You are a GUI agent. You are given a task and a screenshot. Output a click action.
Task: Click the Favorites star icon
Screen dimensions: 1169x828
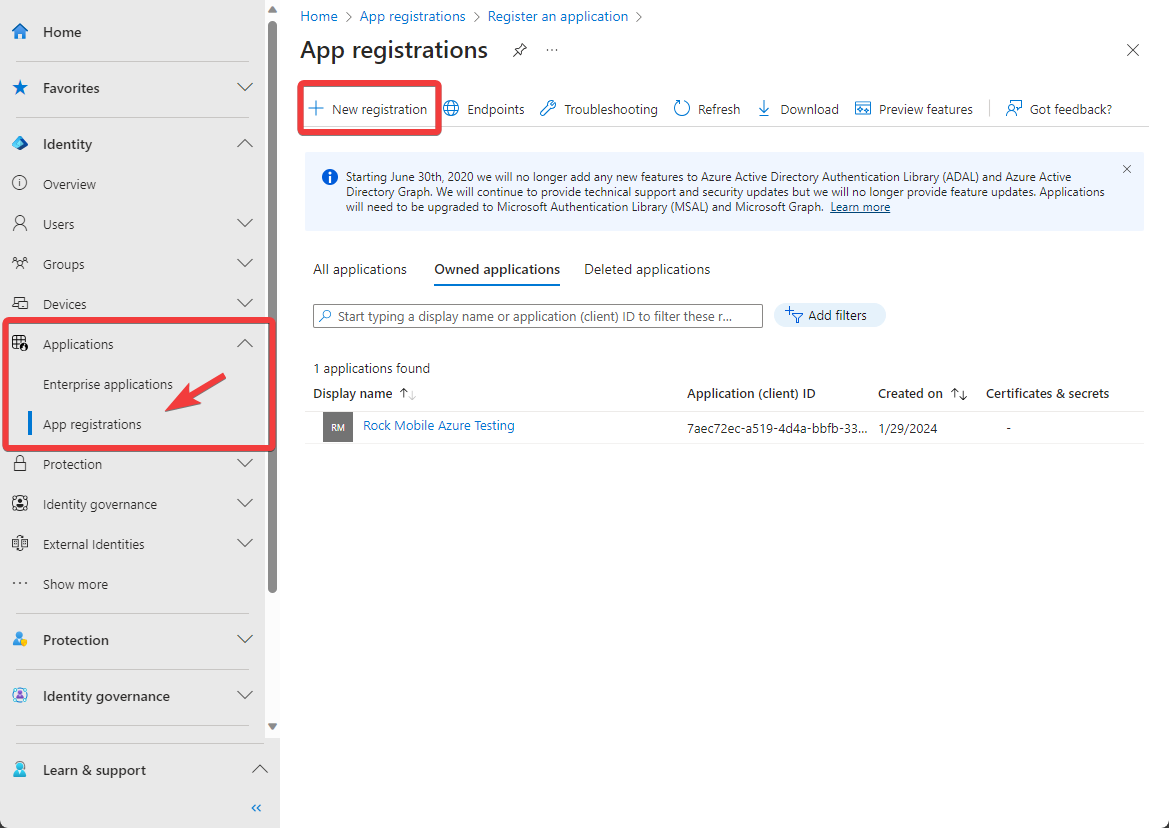[x=20, y=87]
